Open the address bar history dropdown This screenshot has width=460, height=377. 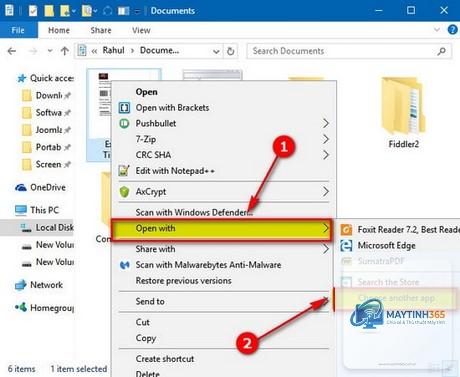216,51
